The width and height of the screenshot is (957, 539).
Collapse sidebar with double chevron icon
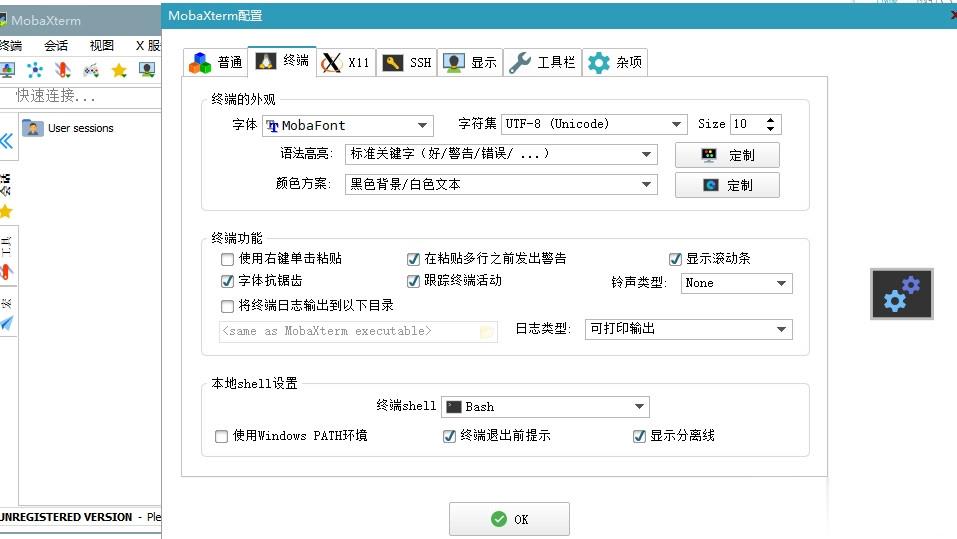pos(6,141)
